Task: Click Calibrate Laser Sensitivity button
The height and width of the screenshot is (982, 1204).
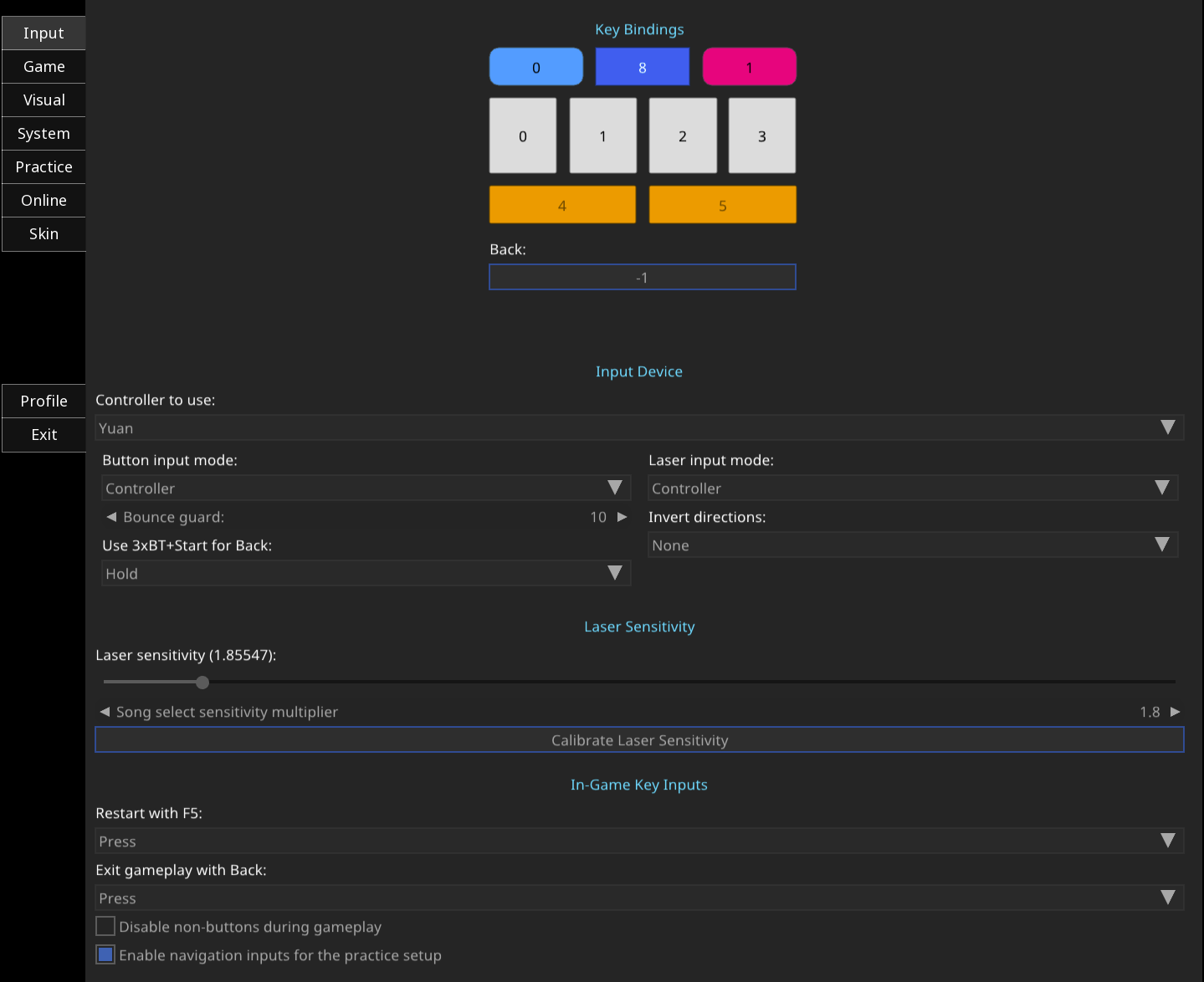Action: tap(639, 739)
